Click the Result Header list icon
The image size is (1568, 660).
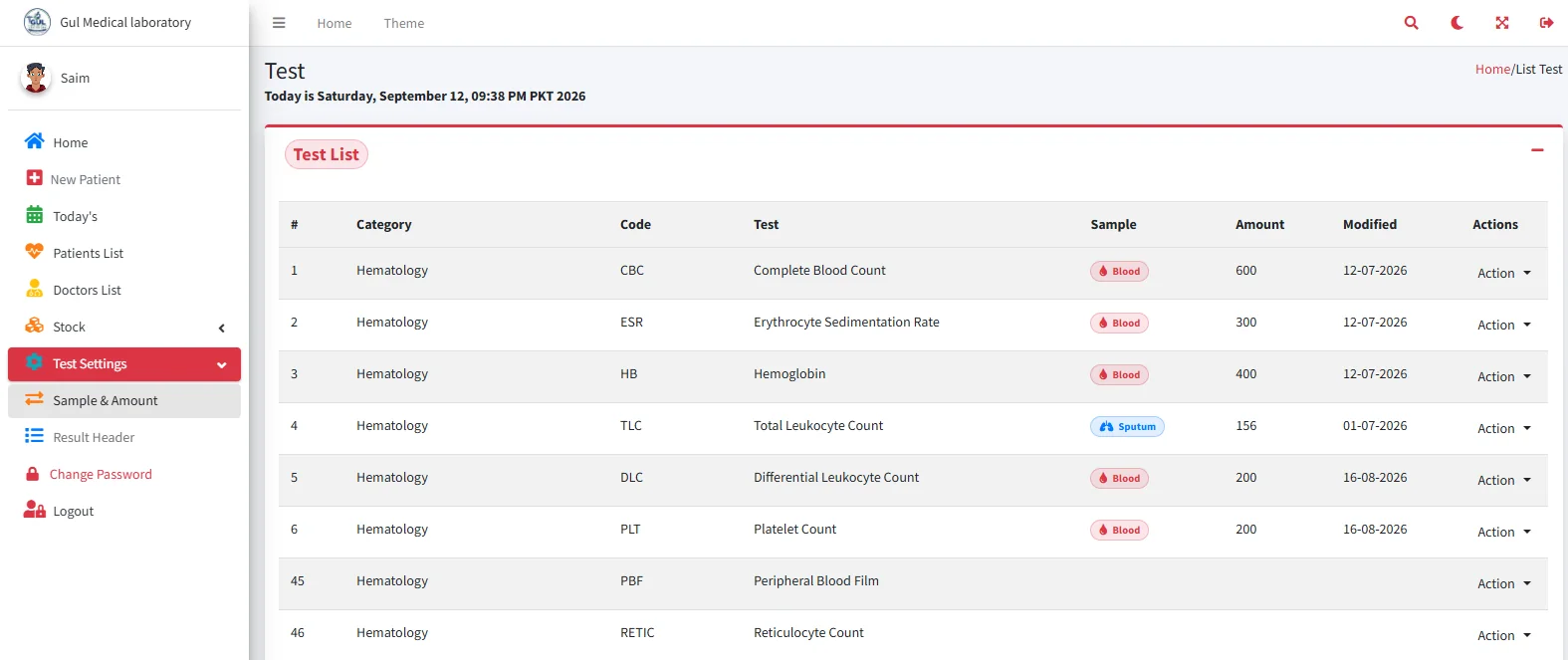click(35, 436)
